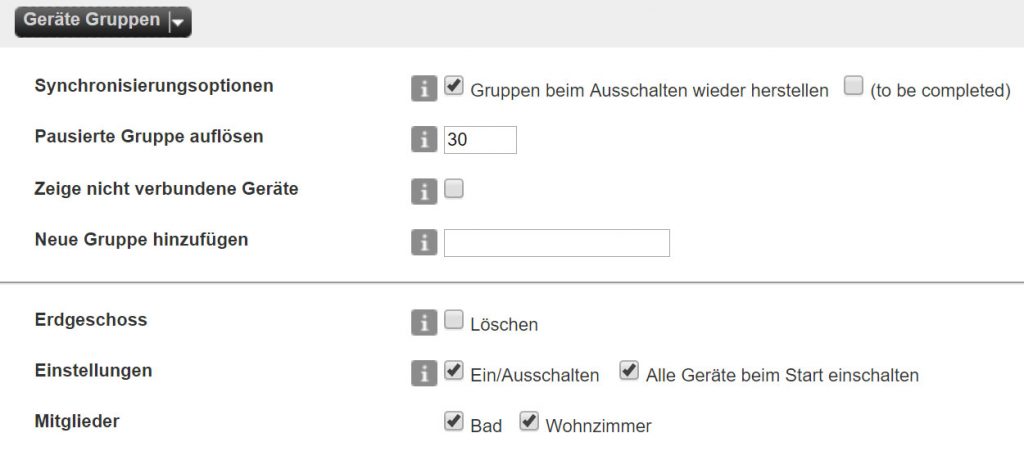
Task: Show info icon for Erdgeschoss group
Action: (x=424, y=323)
